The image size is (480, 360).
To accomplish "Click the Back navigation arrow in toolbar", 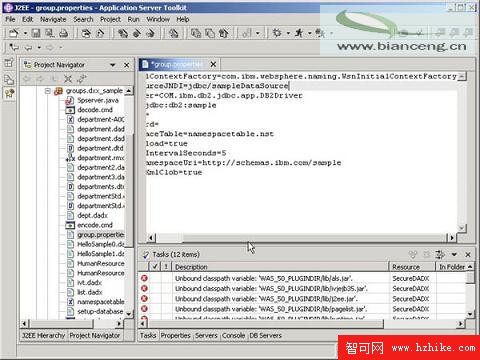I will pos(29,47).
